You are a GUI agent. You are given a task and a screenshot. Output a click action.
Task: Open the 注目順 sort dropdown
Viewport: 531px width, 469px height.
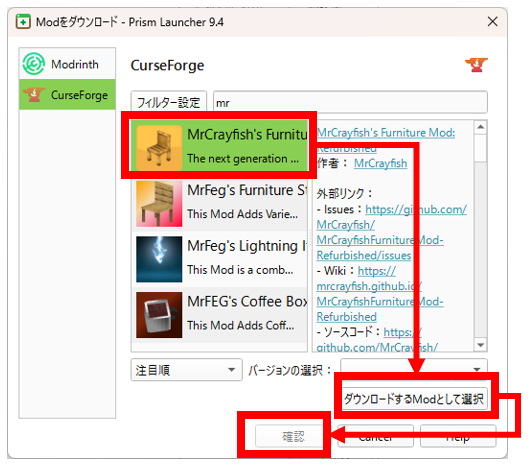point(187,370)
